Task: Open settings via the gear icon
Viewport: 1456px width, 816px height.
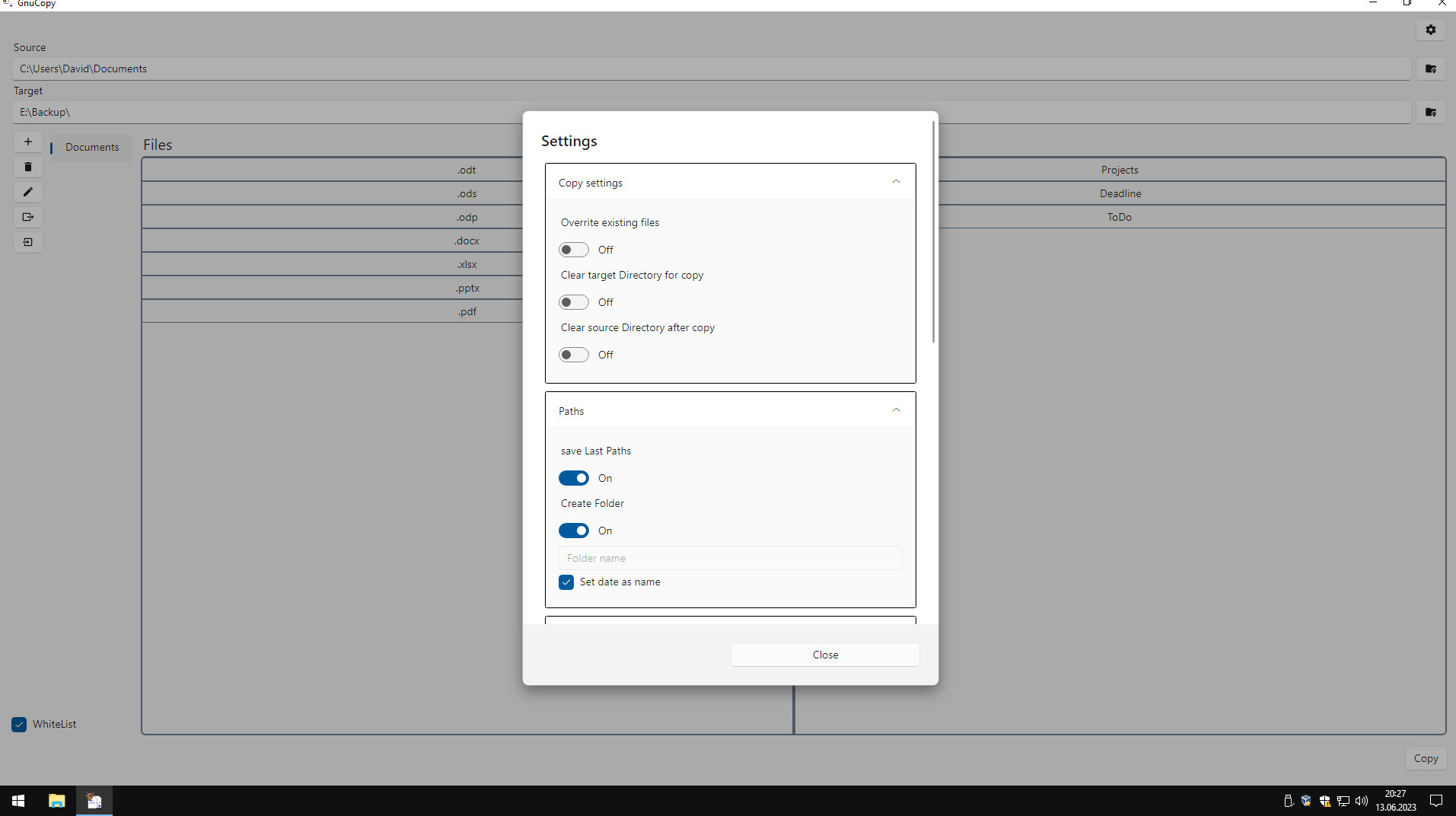Action: pos(1431,30)
